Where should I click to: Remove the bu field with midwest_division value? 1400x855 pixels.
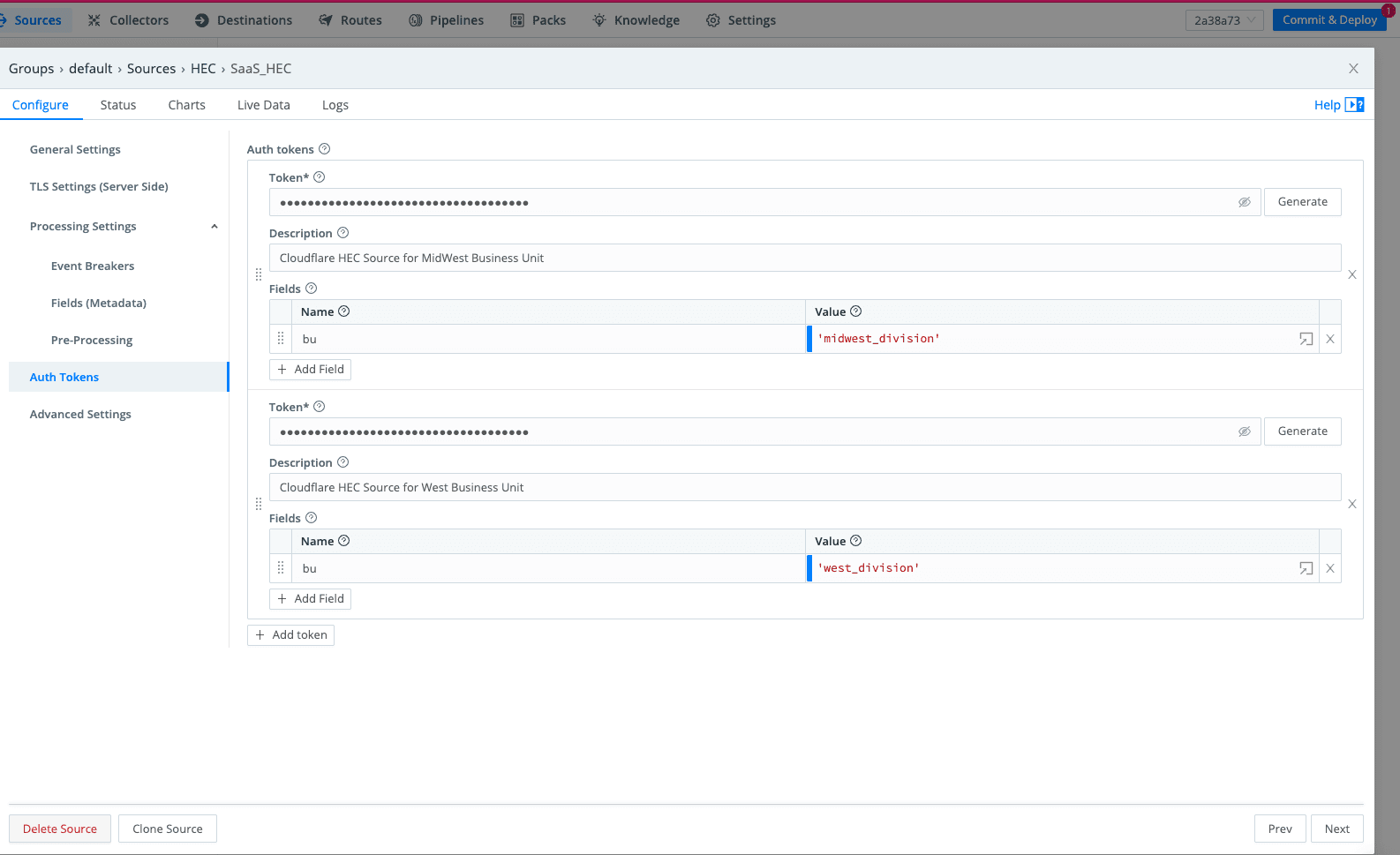click(1330, 339)
